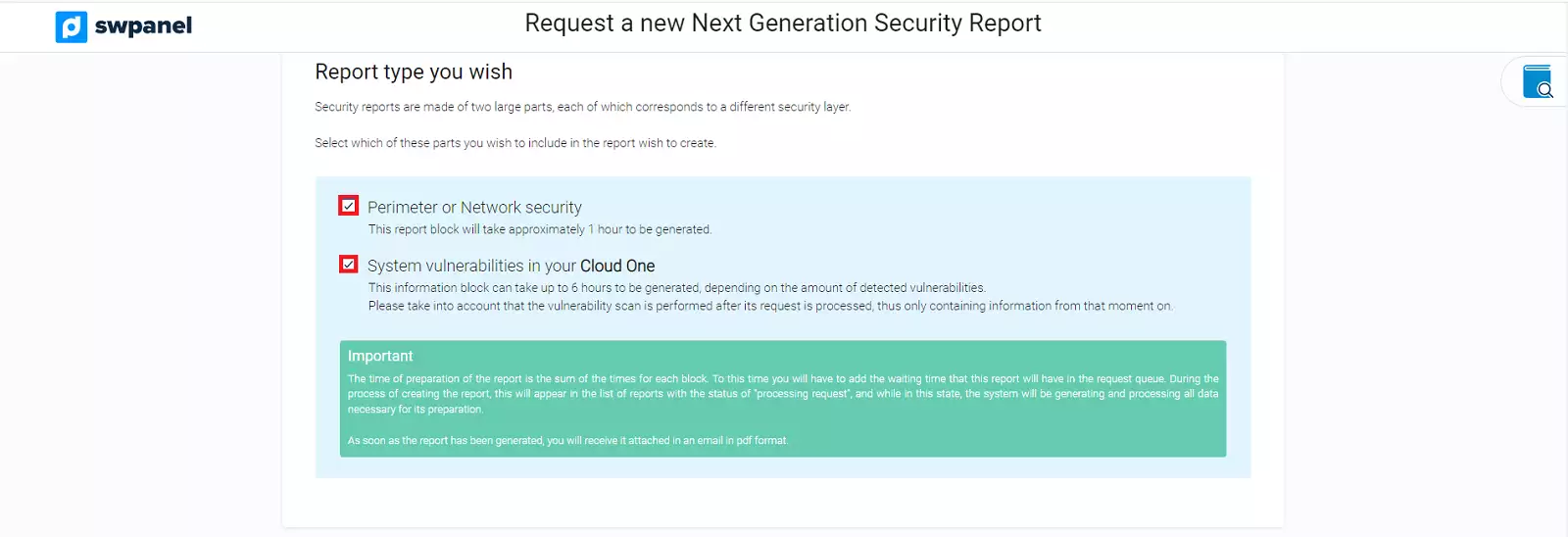Click the blue swpanel logo icon

(71, 26)
